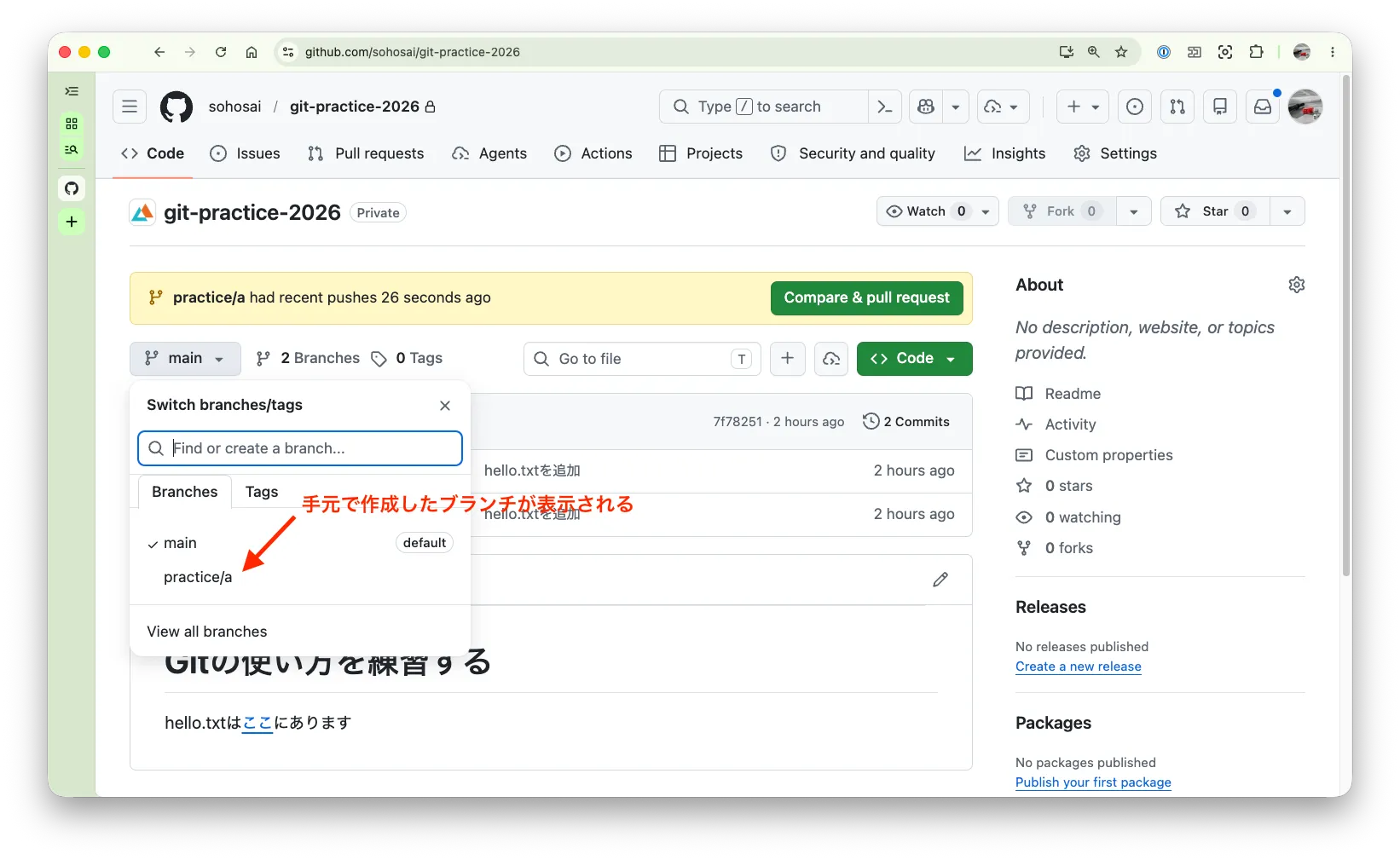Open the browser extensions puzzle icon
This screenshot has width=1400, height=860.
click(x=1256, y=52)
